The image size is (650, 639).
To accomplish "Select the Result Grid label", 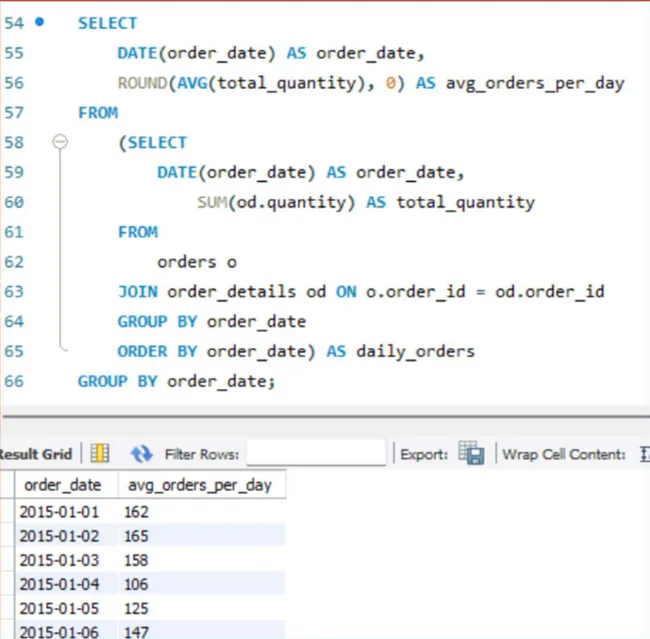I will 36,454.
